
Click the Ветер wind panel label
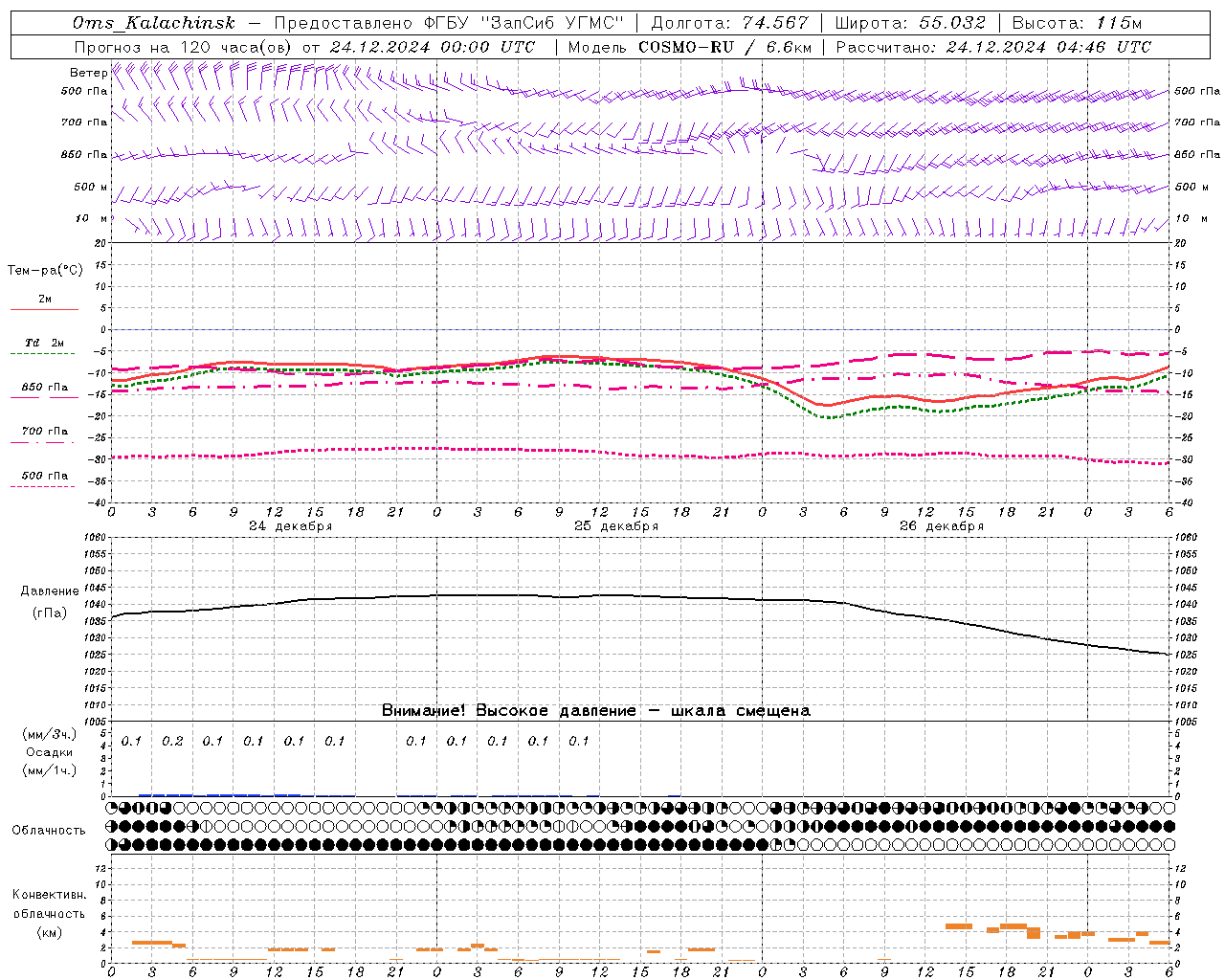click(87, 73)
